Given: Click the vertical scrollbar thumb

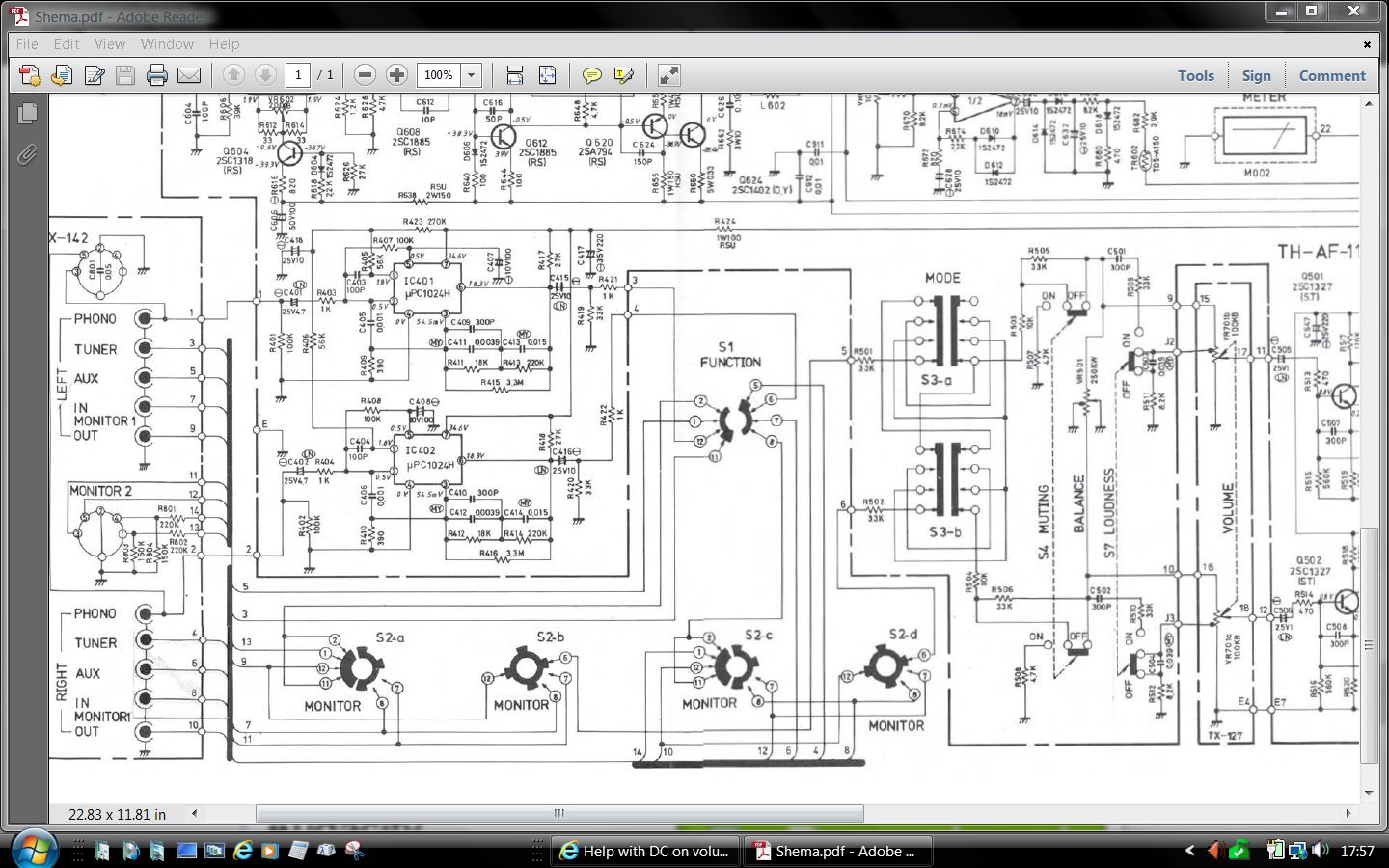Looking at the screenshot, I should click(1369, 644).
